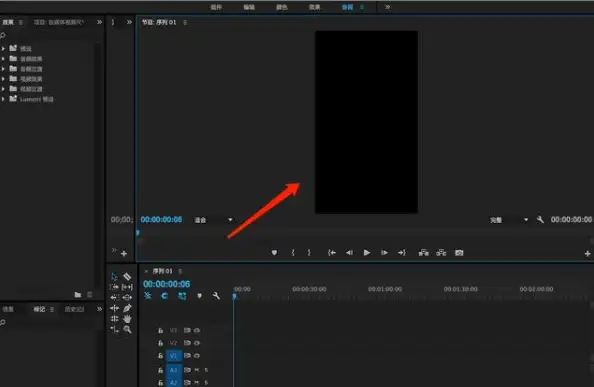This screenshot has width=594, height=387.
Task: Close the 序列 01 timeline tab
Action: [x=146, y=271]
